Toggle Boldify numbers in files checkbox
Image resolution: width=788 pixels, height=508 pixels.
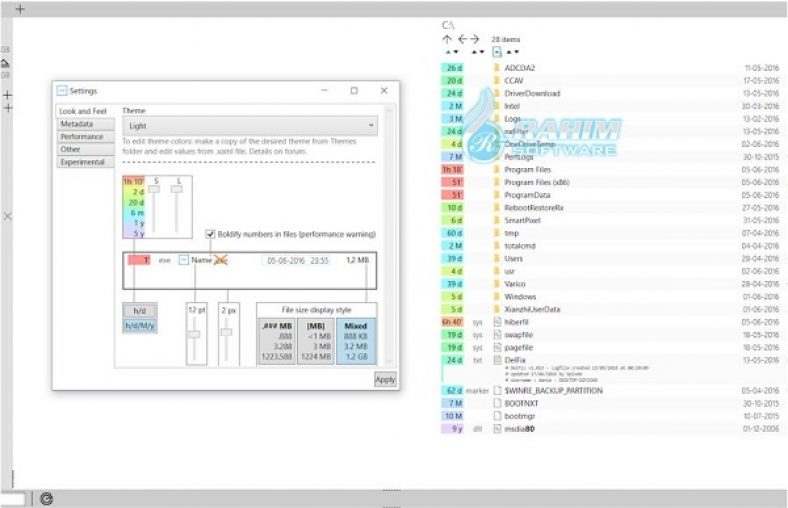[x=210, y=234]
